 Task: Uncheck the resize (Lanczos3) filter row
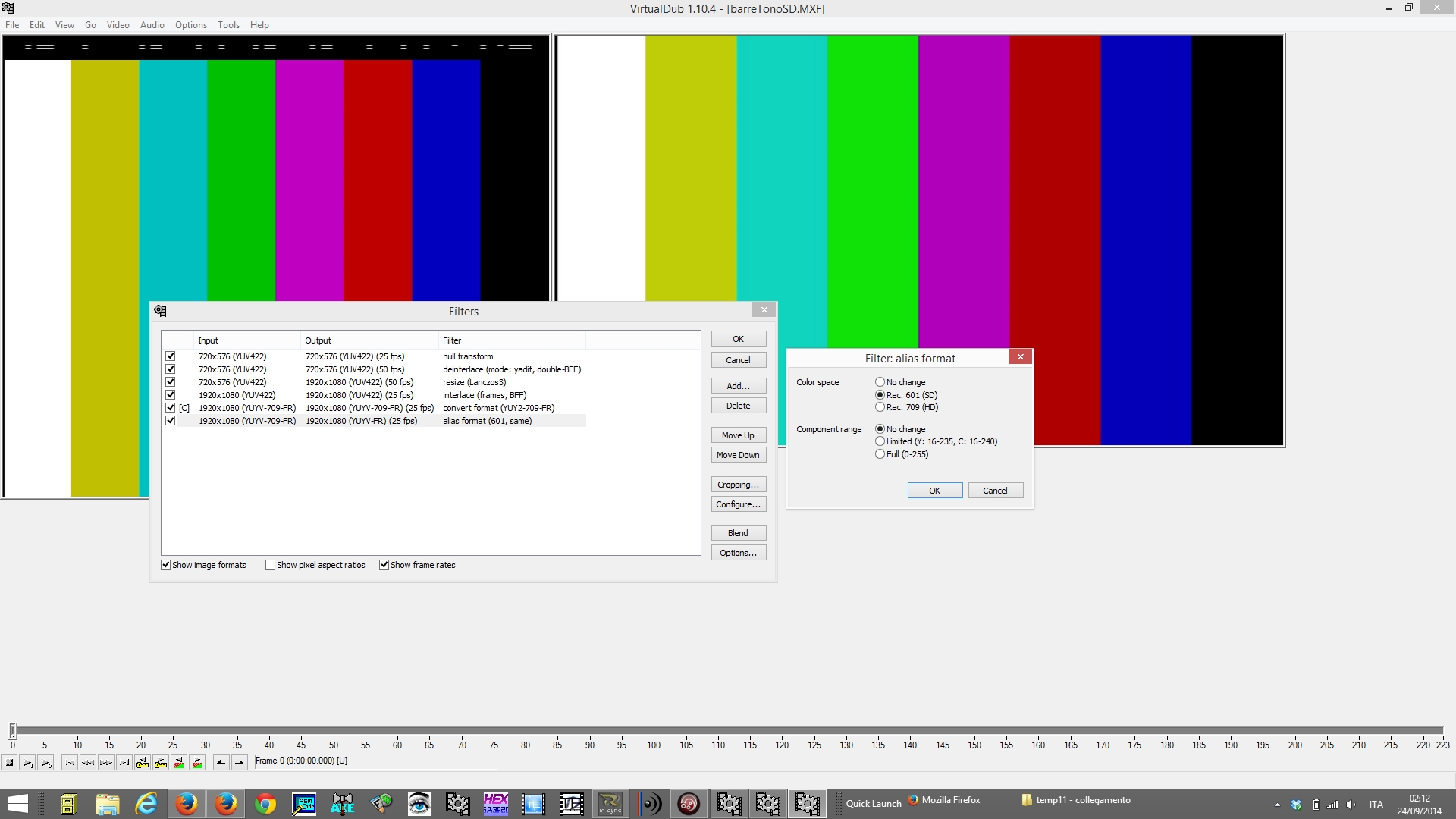click(x=171, y=382)
